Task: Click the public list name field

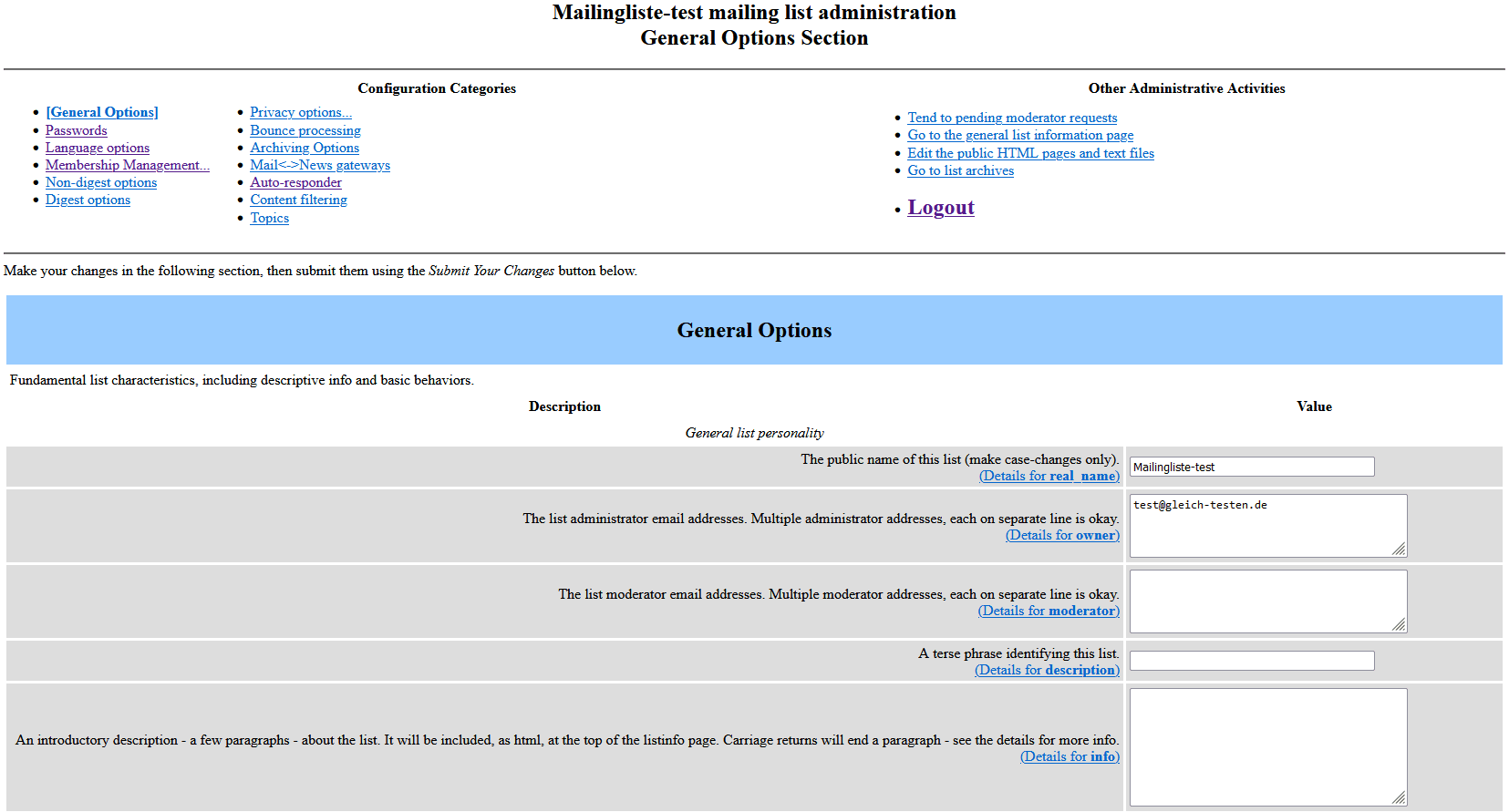Action: [x=1251, y=467]
